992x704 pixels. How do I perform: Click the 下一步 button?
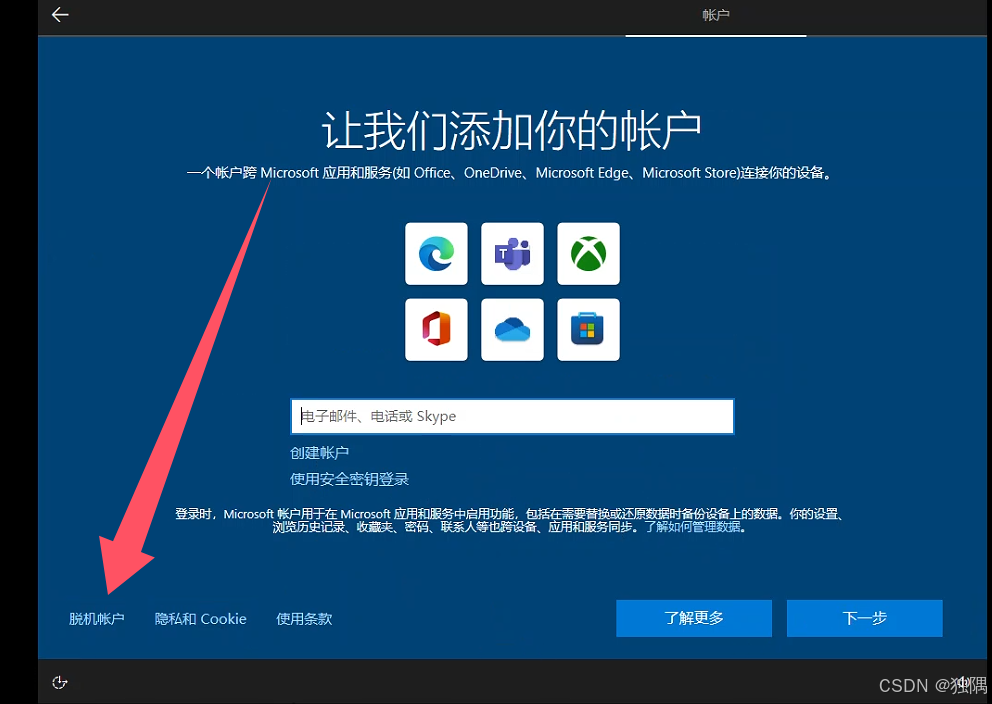tap(865, 618)
